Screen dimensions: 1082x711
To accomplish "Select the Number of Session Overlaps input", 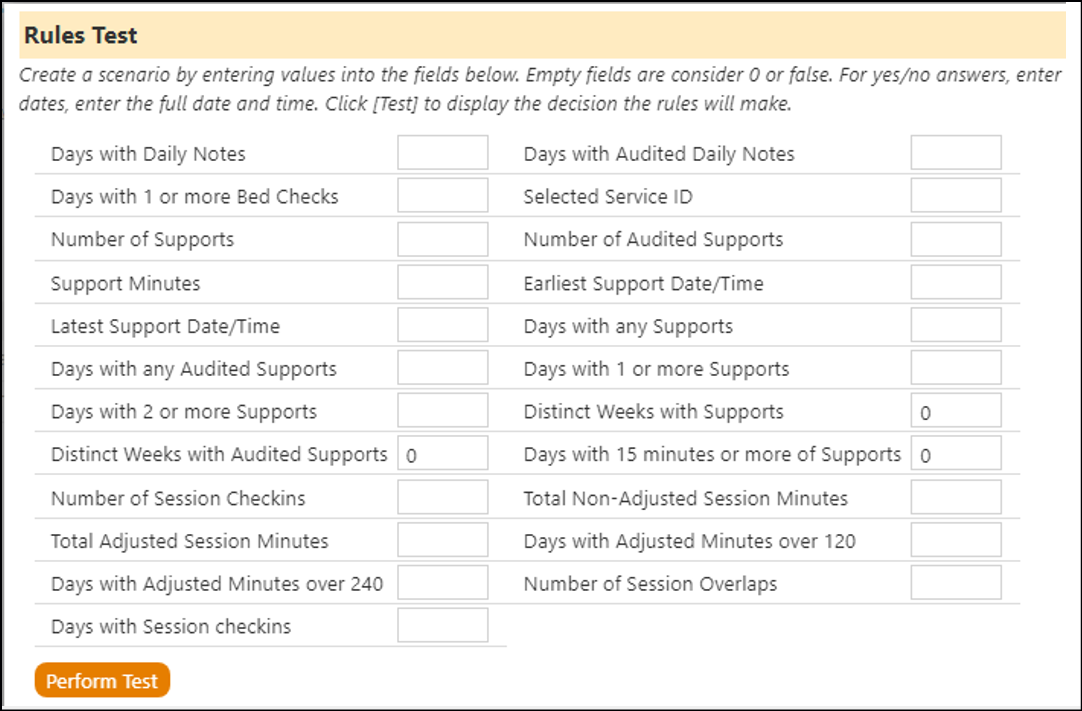I will pos(956,583).
